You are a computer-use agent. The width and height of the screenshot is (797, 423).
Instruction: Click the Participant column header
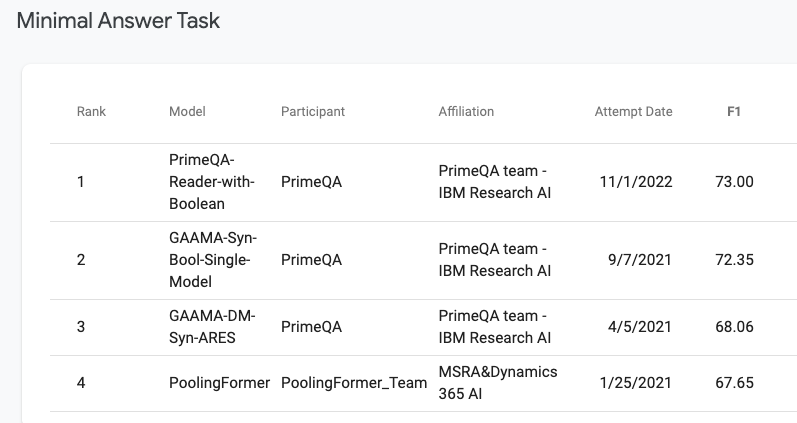point(312,112)
